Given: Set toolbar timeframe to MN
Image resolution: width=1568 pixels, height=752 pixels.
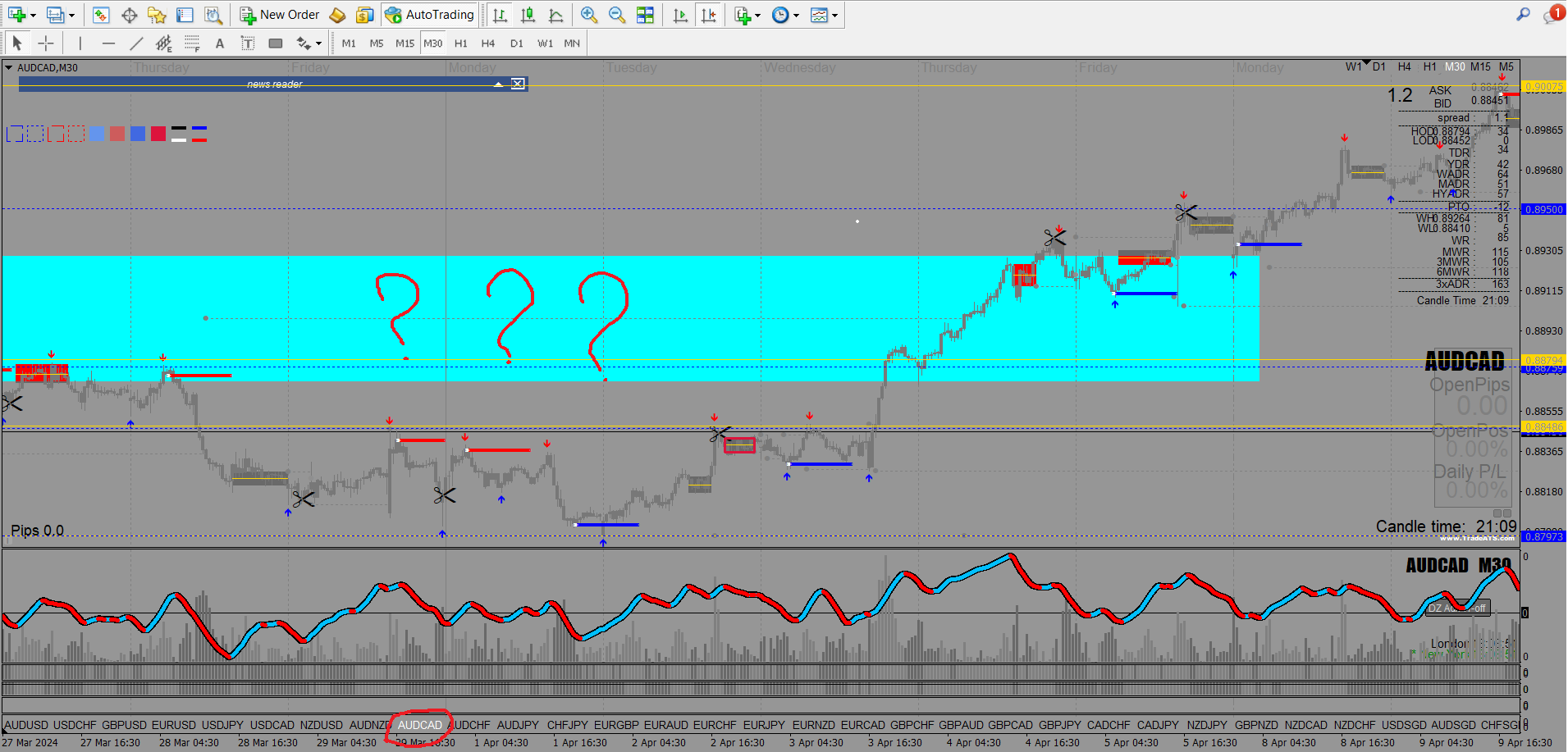Looking at the screenshot, I should click(572, 43).
